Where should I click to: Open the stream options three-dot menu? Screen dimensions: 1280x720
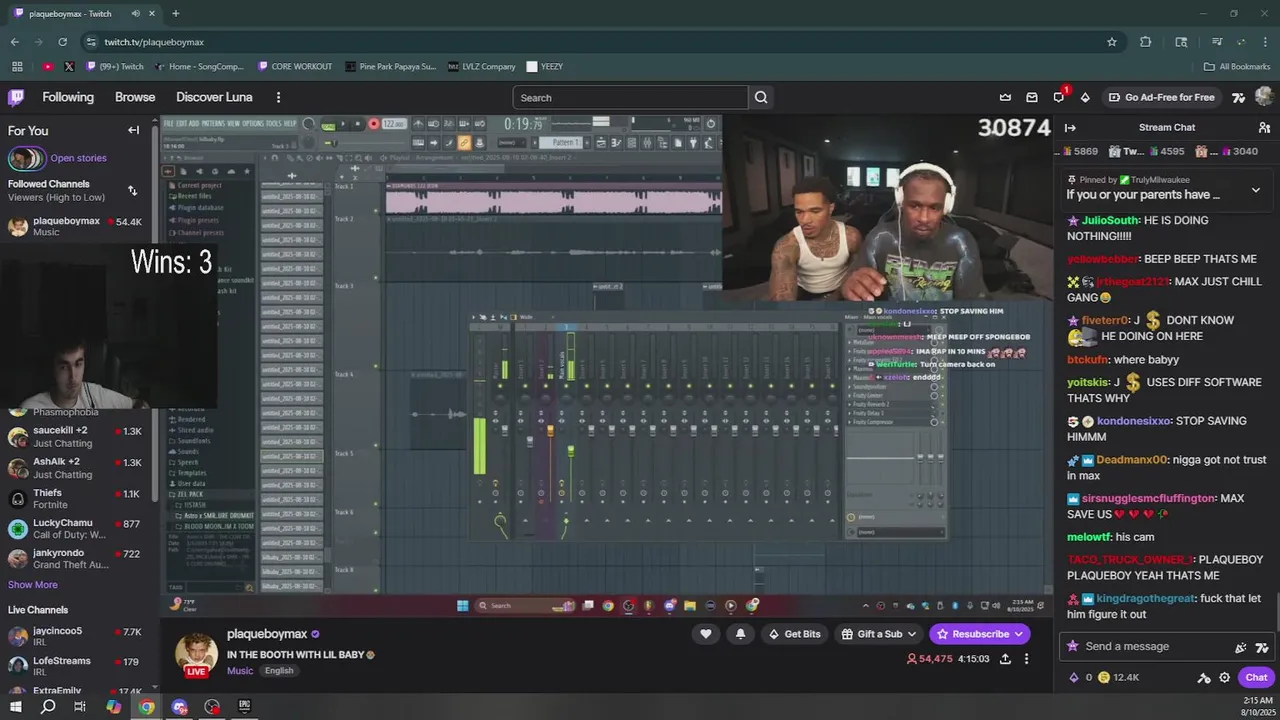(x=1026, y=659)
